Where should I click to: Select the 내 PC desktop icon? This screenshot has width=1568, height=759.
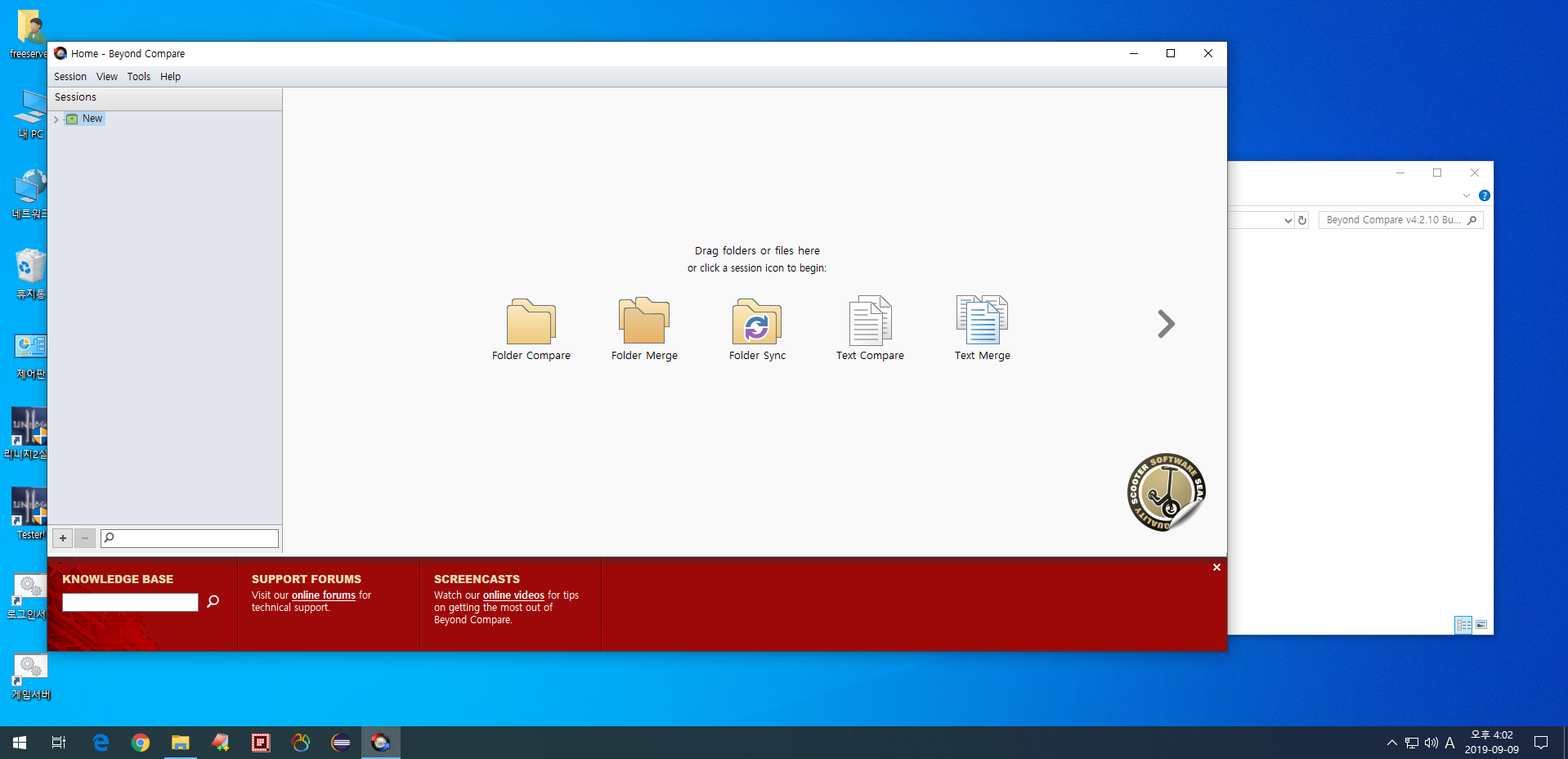click(x=30, y=114)
